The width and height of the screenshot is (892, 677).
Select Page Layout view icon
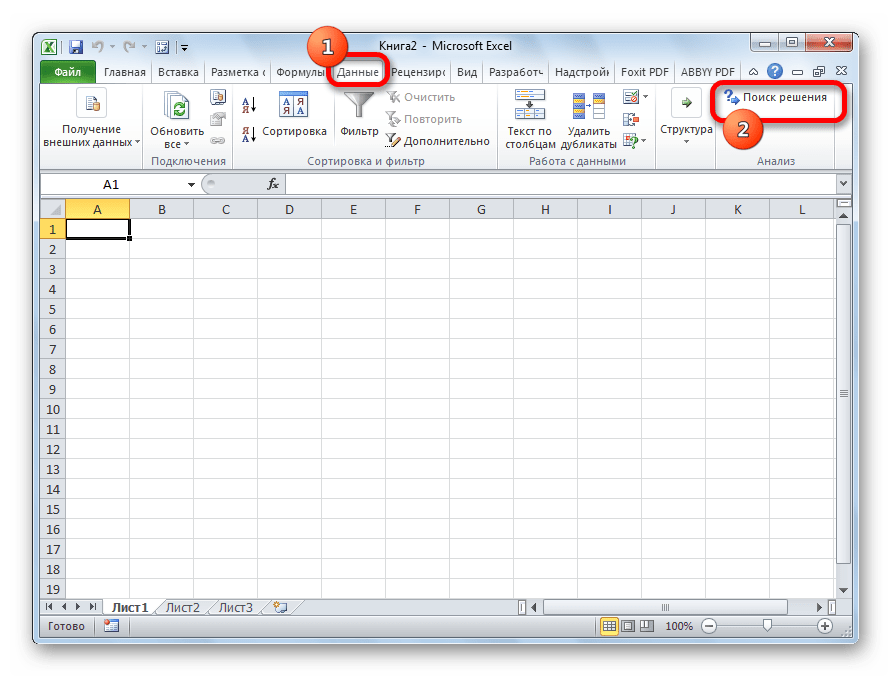click(628, 626)
